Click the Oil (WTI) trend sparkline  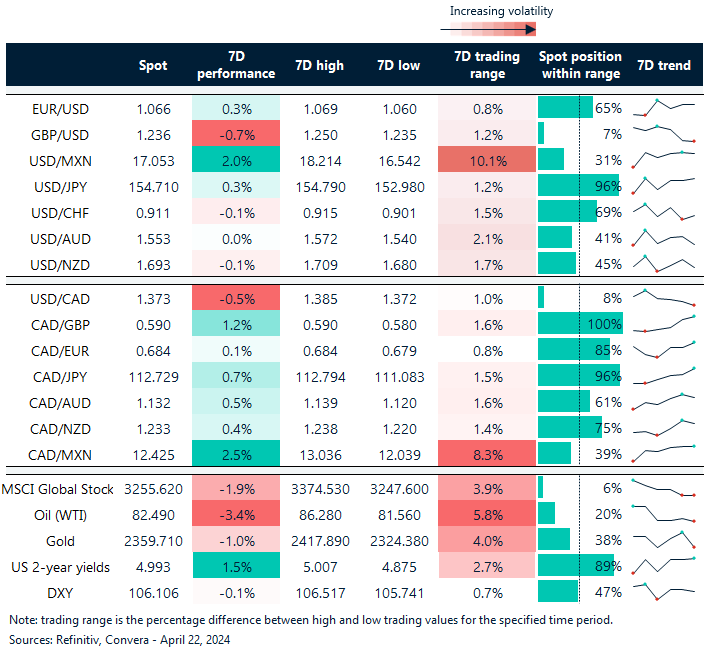pyautogui.click(x=664, y=512)
